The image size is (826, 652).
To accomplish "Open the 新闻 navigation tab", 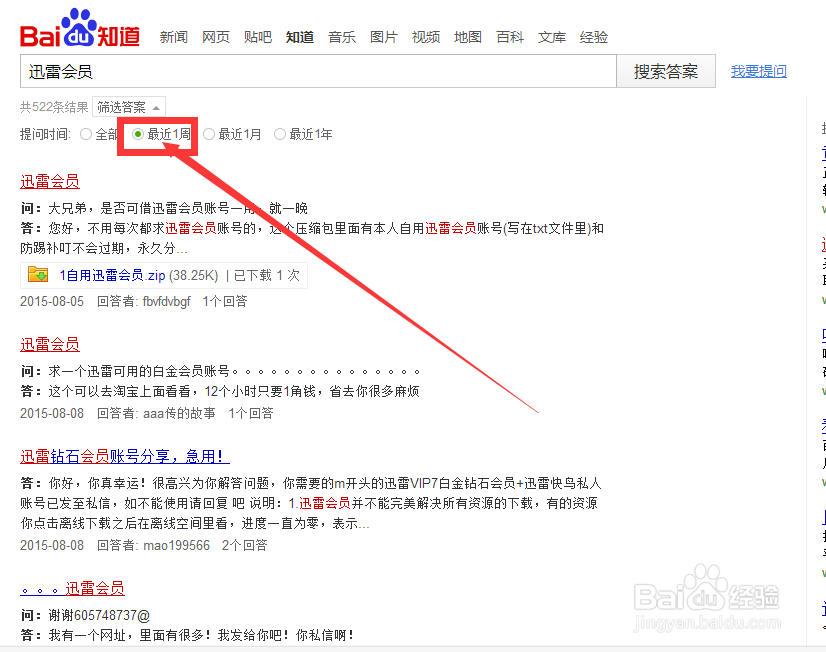I will point(174,37).
